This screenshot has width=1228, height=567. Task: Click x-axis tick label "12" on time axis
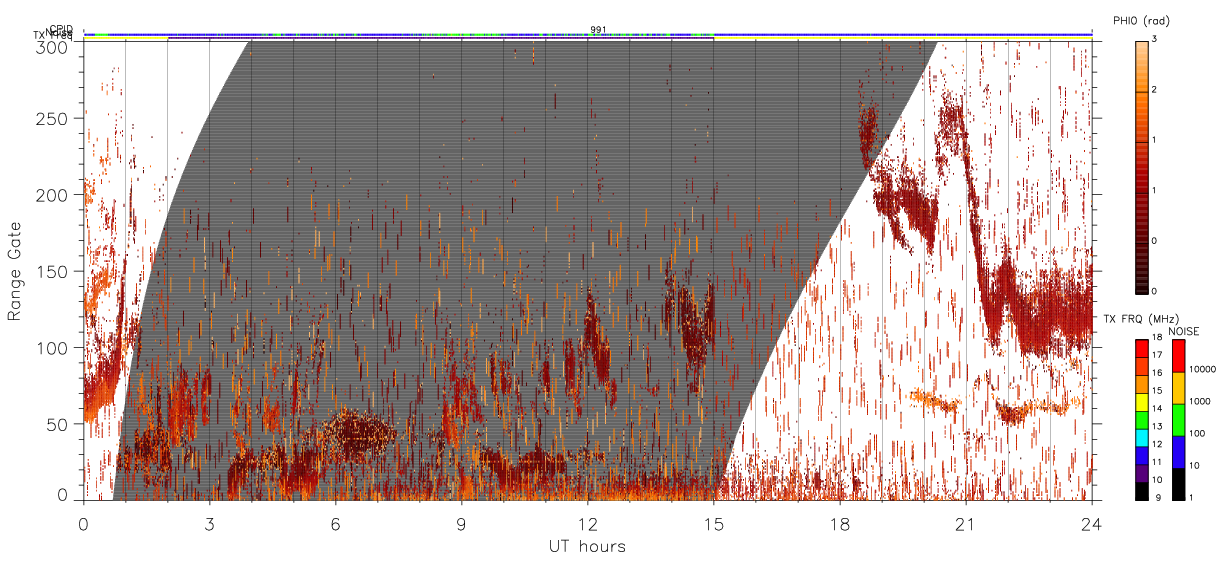click(587, 523)
